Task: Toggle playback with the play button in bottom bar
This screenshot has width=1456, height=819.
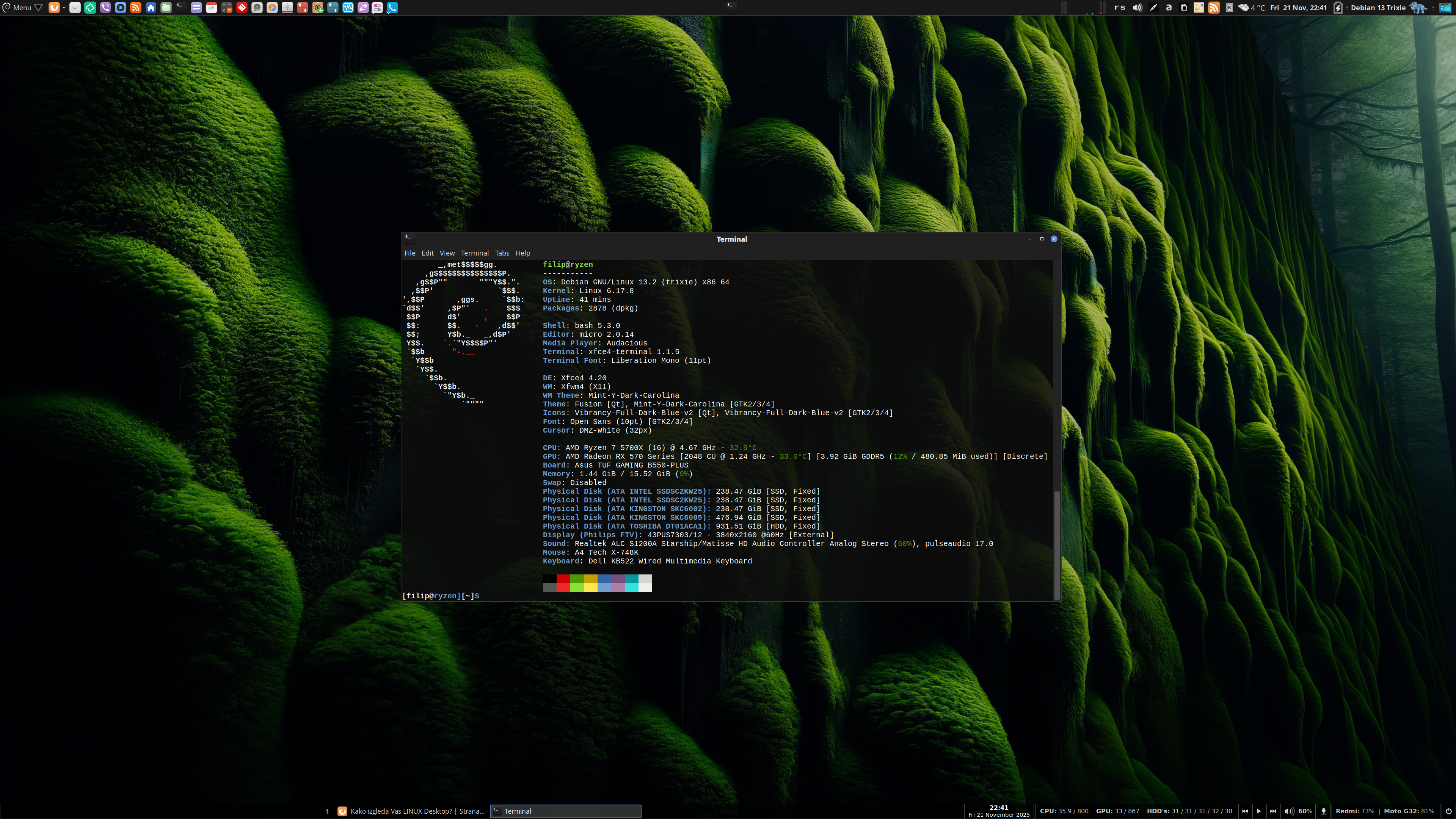Action: pos(1259,811)
